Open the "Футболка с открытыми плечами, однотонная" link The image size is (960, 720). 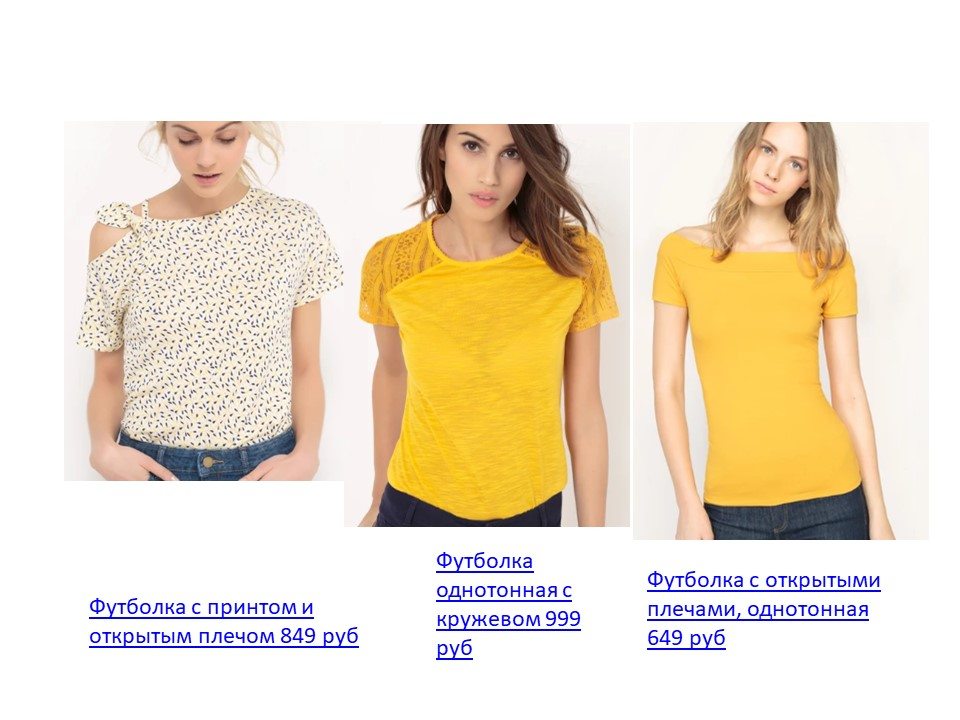763,609
